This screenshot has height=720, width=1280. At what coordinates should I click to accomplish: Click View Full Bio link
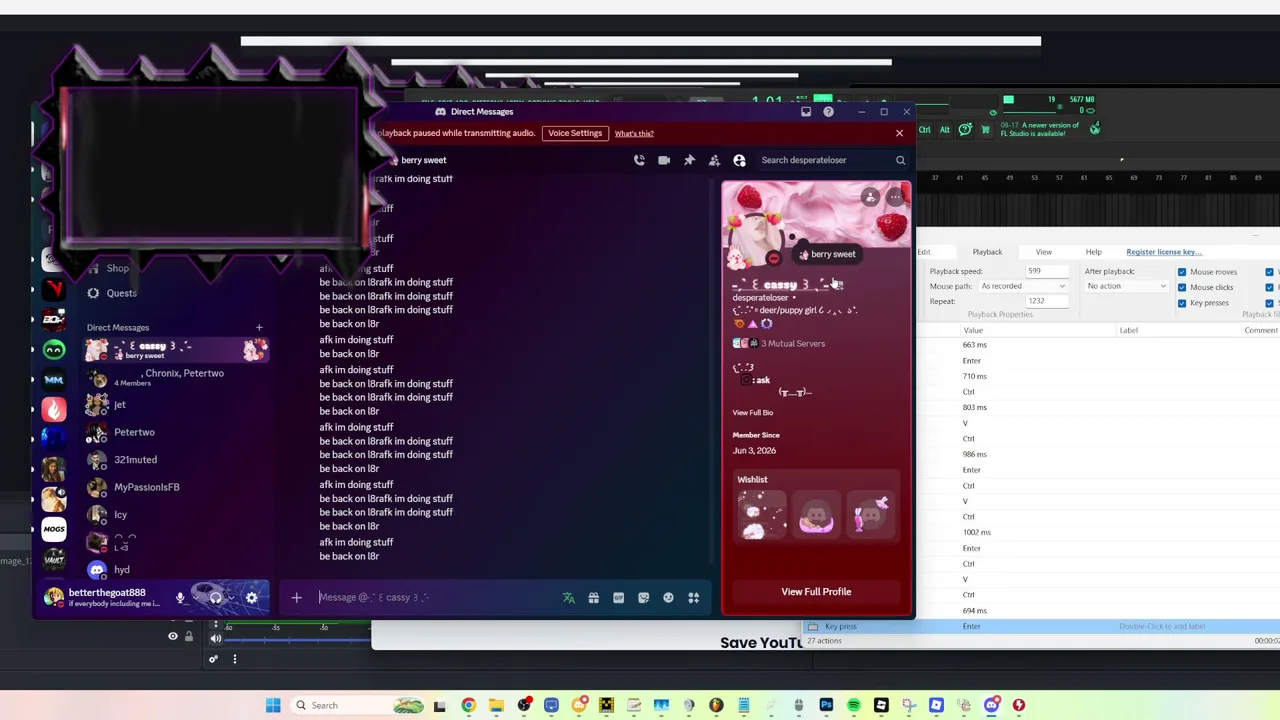(x=752, y=412)
